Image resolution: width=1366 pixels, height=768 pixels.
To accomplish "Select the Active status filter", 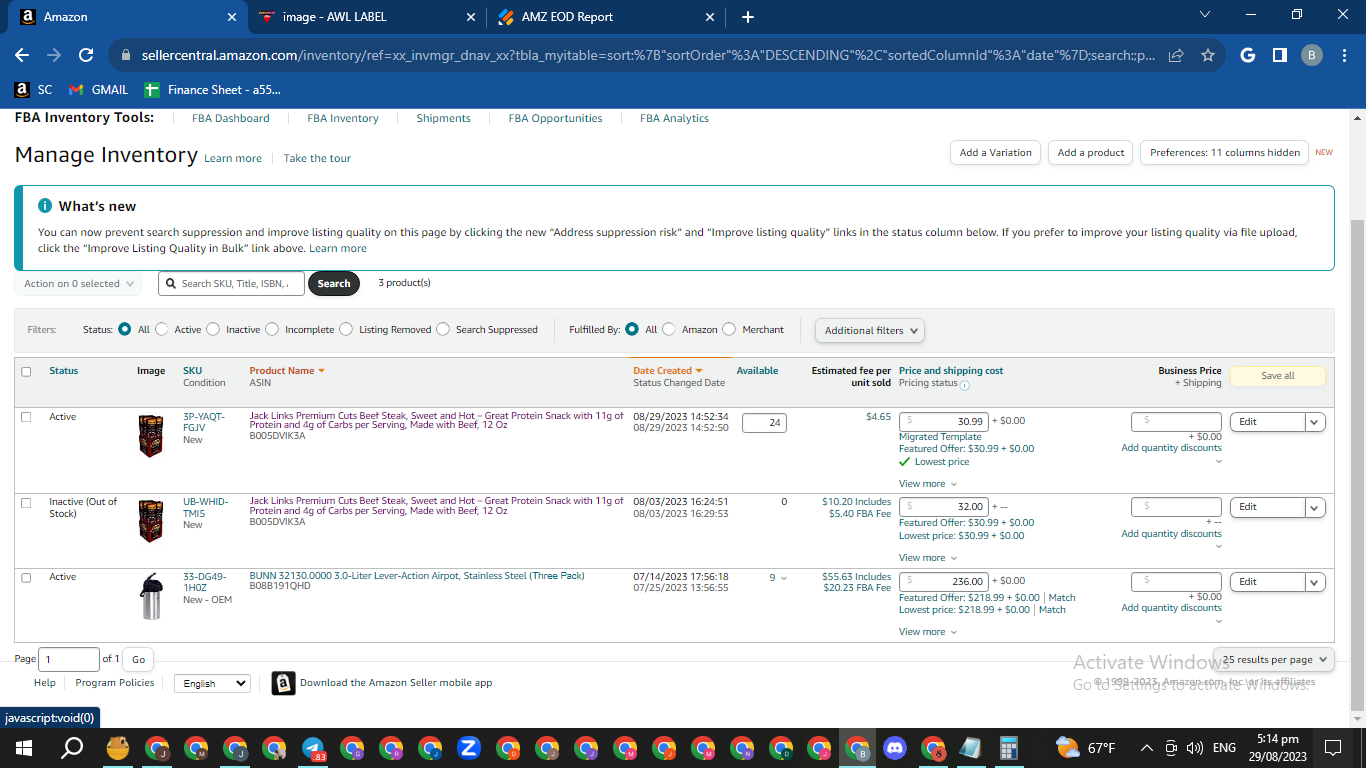I will (164, 329).
